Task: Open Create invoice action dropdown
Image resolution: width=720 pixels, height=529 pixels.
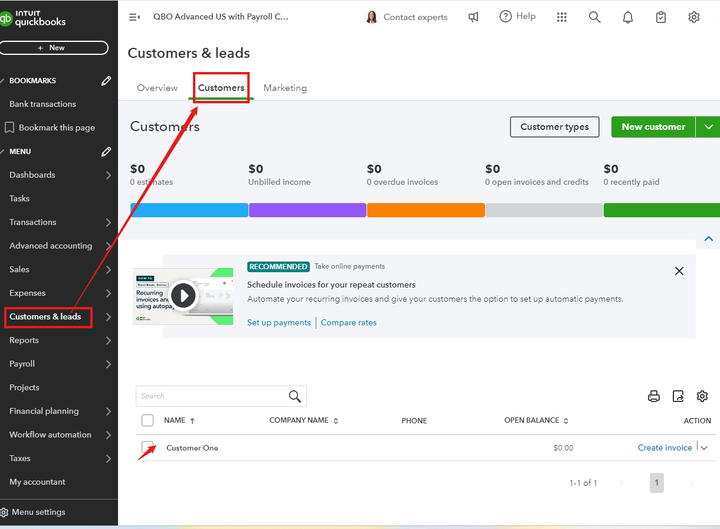Action: point(704,448)
